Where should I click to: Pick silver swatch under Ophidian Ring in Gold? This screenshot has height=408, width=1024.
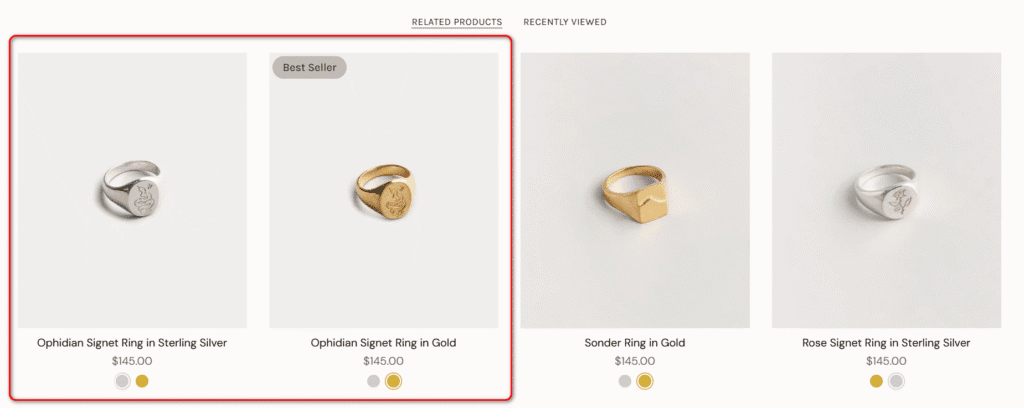point(373,381)
